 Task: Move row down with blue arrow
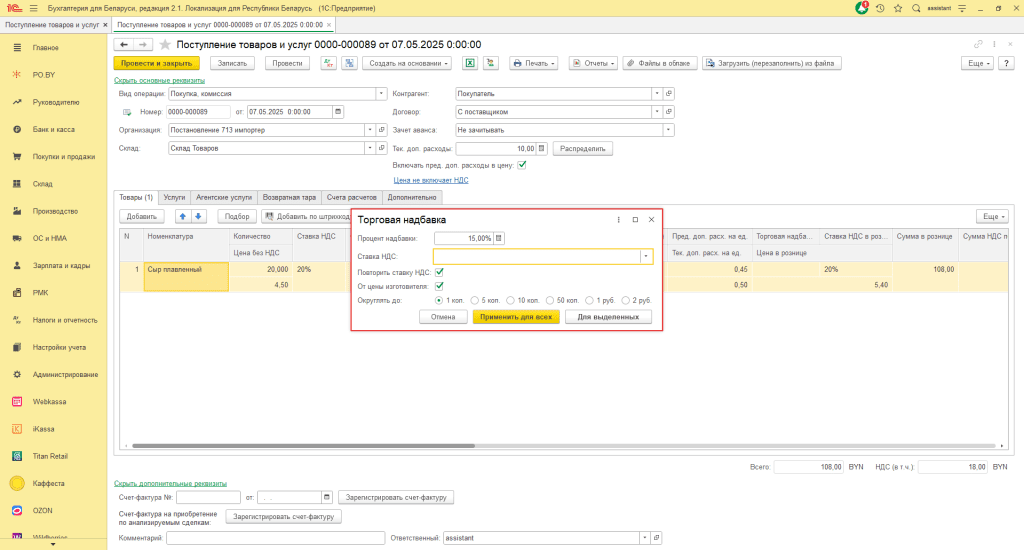(198, 216)
